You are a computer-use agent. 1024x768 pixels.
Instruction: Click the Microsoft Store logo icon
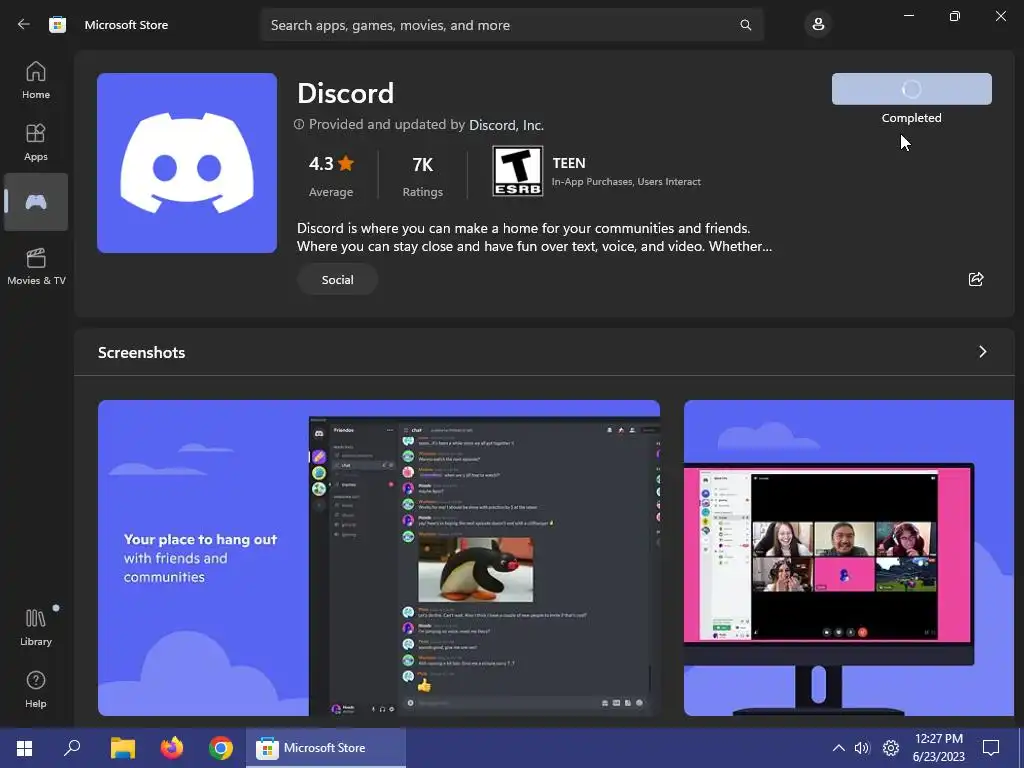pyautogui.click(x=57, y=25)
